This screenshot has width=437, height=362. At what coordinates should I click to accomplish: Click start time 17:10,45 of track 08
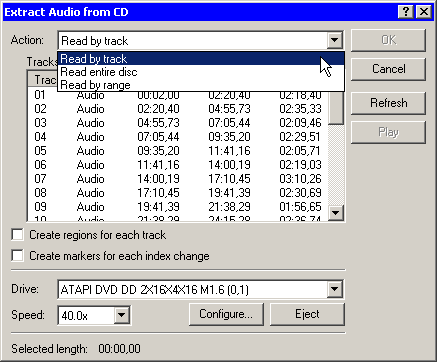tap(158, 193)
